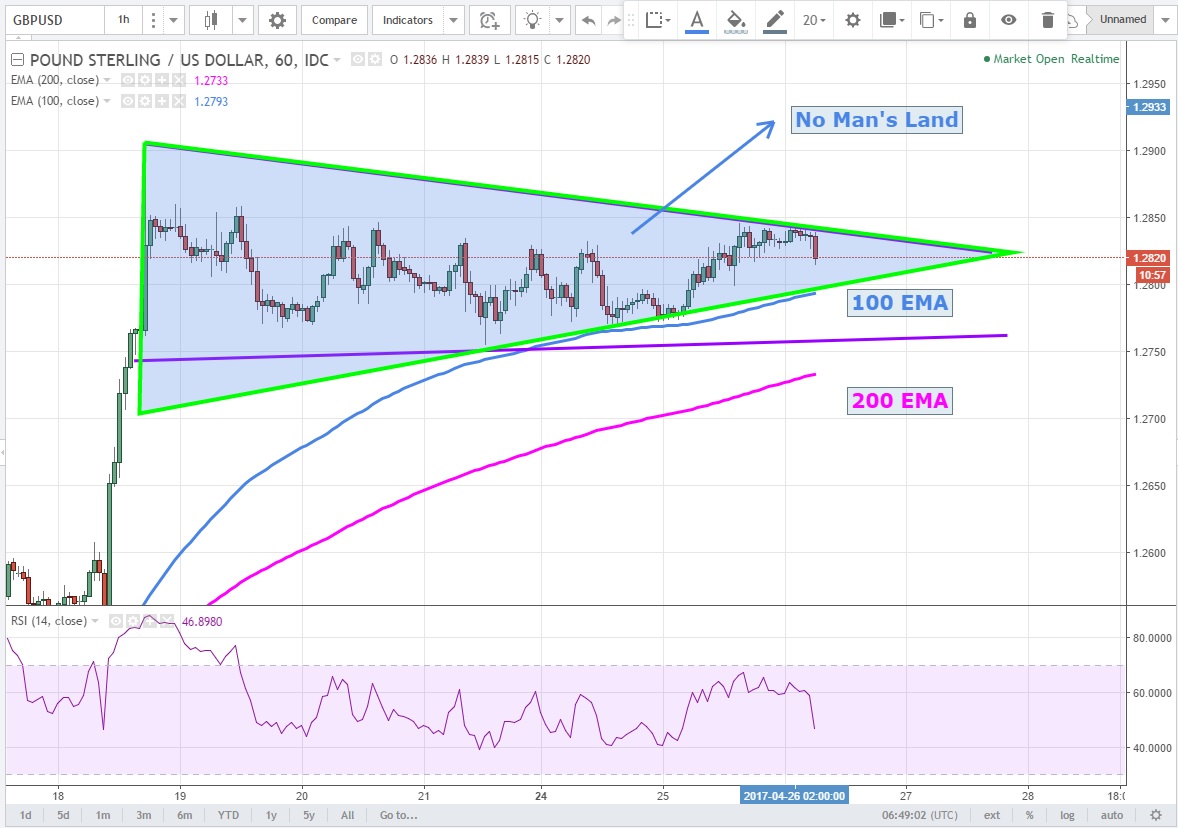Lock the selected drawing with padlock icon
Screen dimensions: 1178x828
click(x=969, y=20)
